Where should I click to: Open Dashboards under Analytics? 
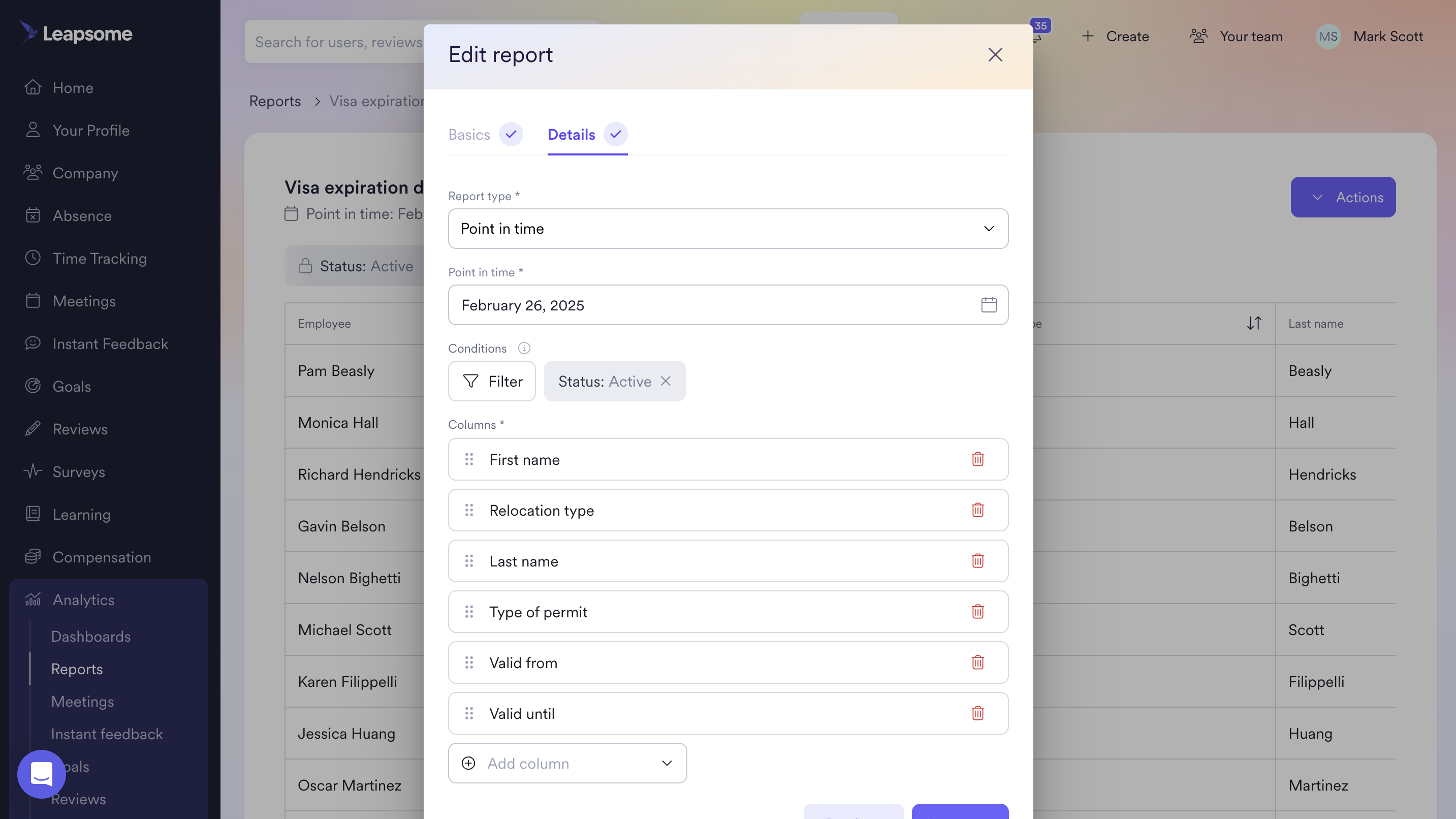(x=91, y=637)
